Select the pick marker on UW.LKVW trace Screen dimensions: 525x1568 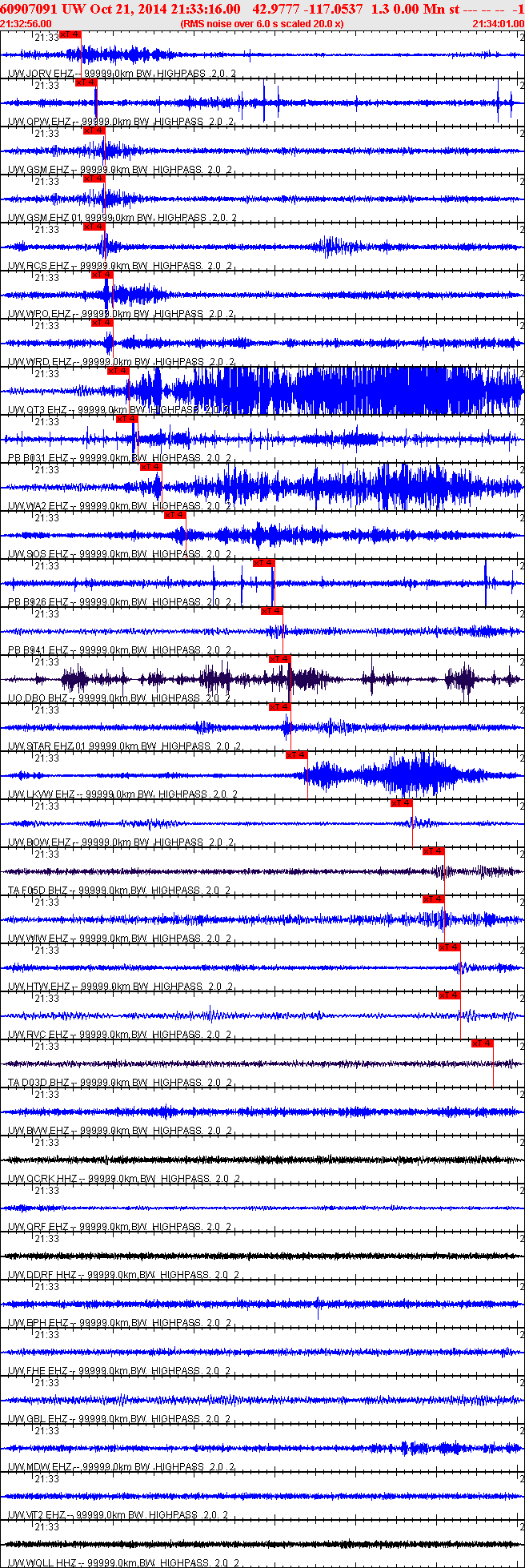297,755
